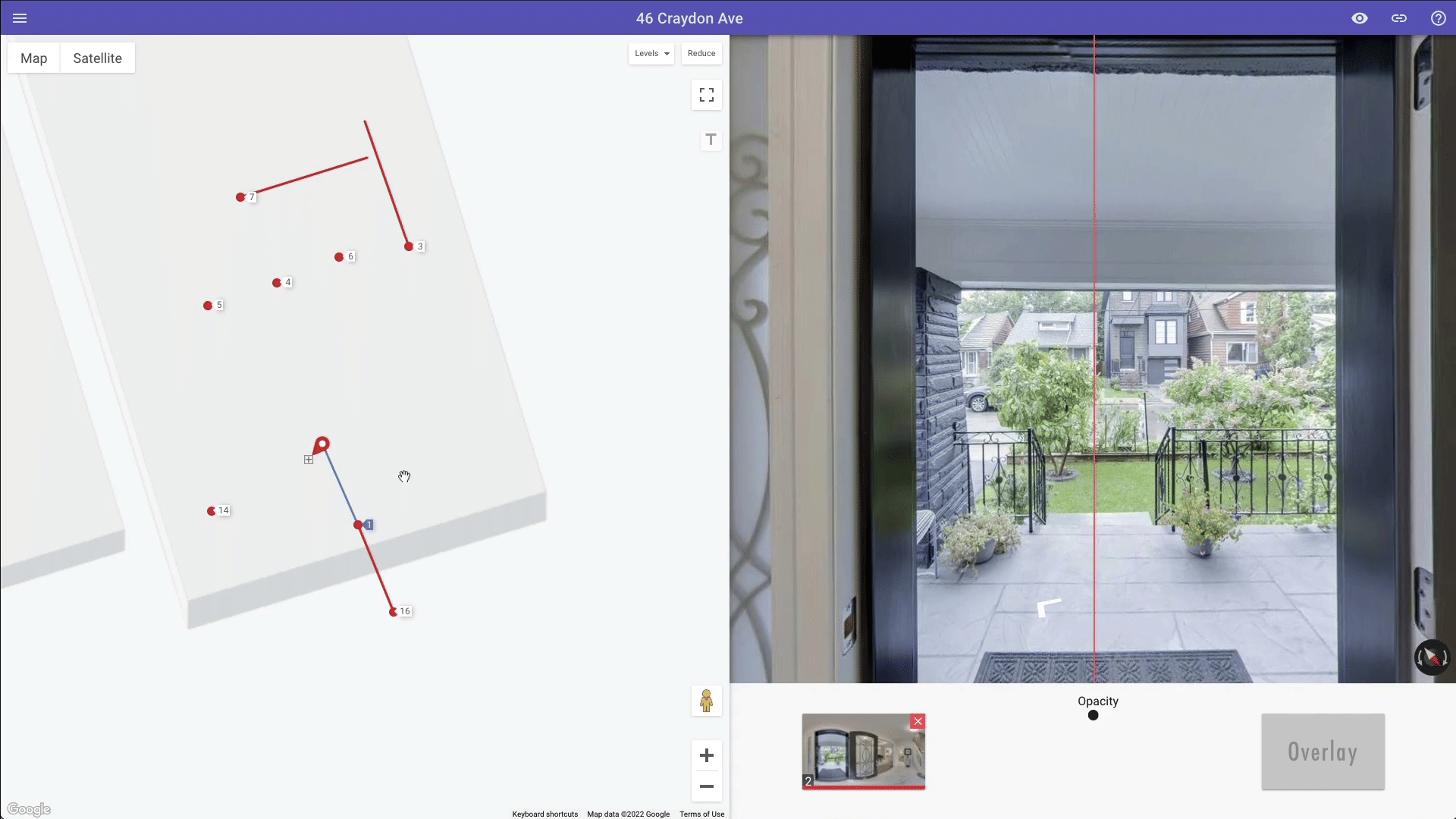Zoom out on the map

(x=706, y=786)
